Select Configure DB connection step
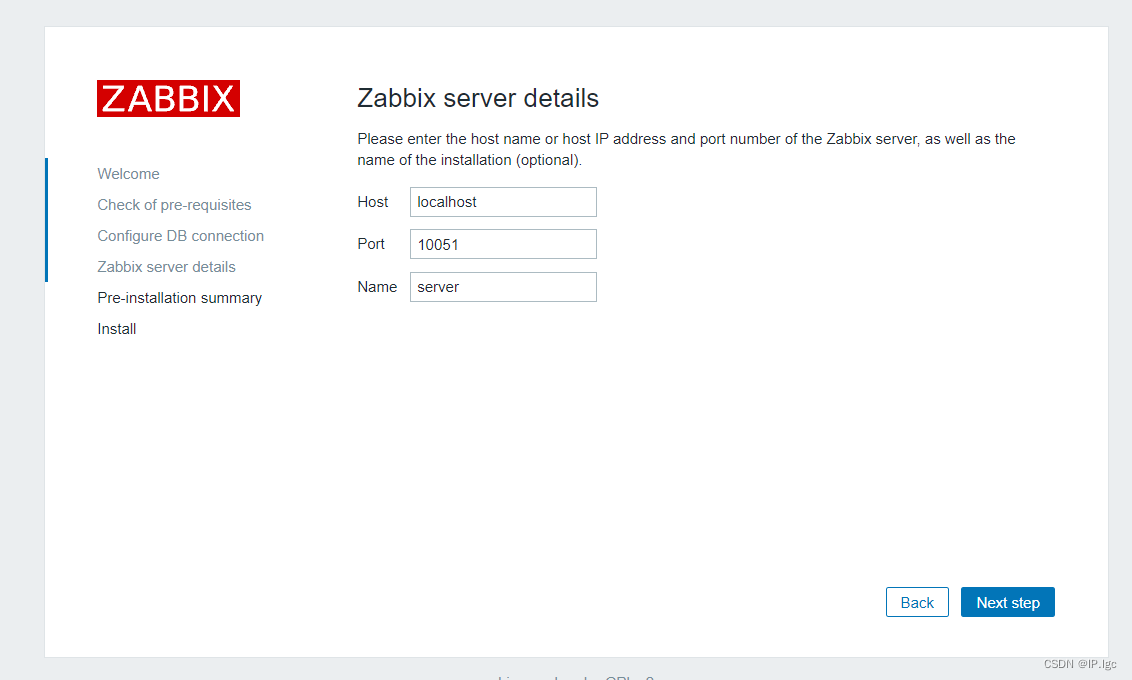Viewport: 1132px width, 680px height. coord(180,236)
